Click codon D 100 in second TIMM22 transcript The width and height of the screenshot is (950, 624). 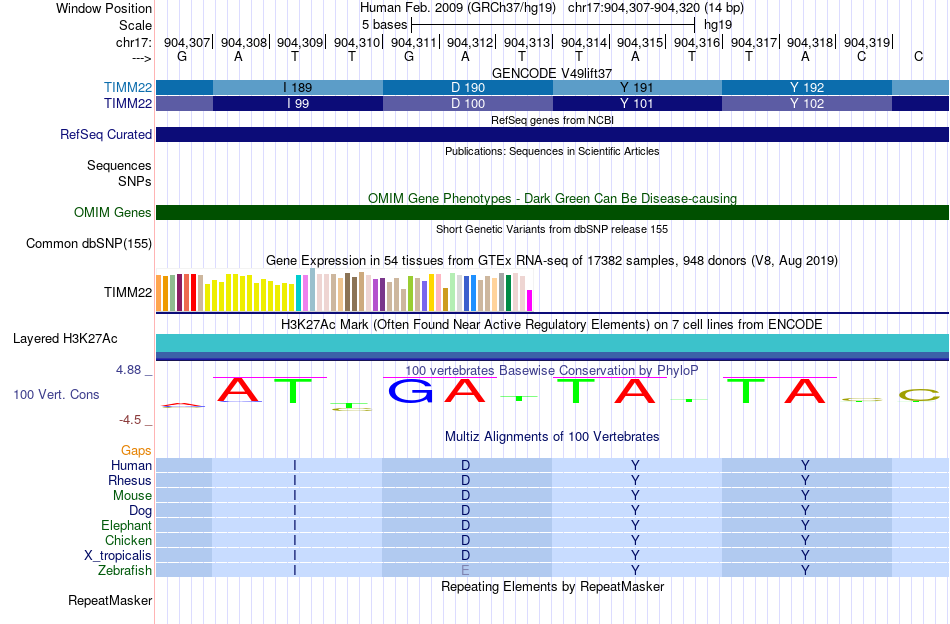coord(468,104)
